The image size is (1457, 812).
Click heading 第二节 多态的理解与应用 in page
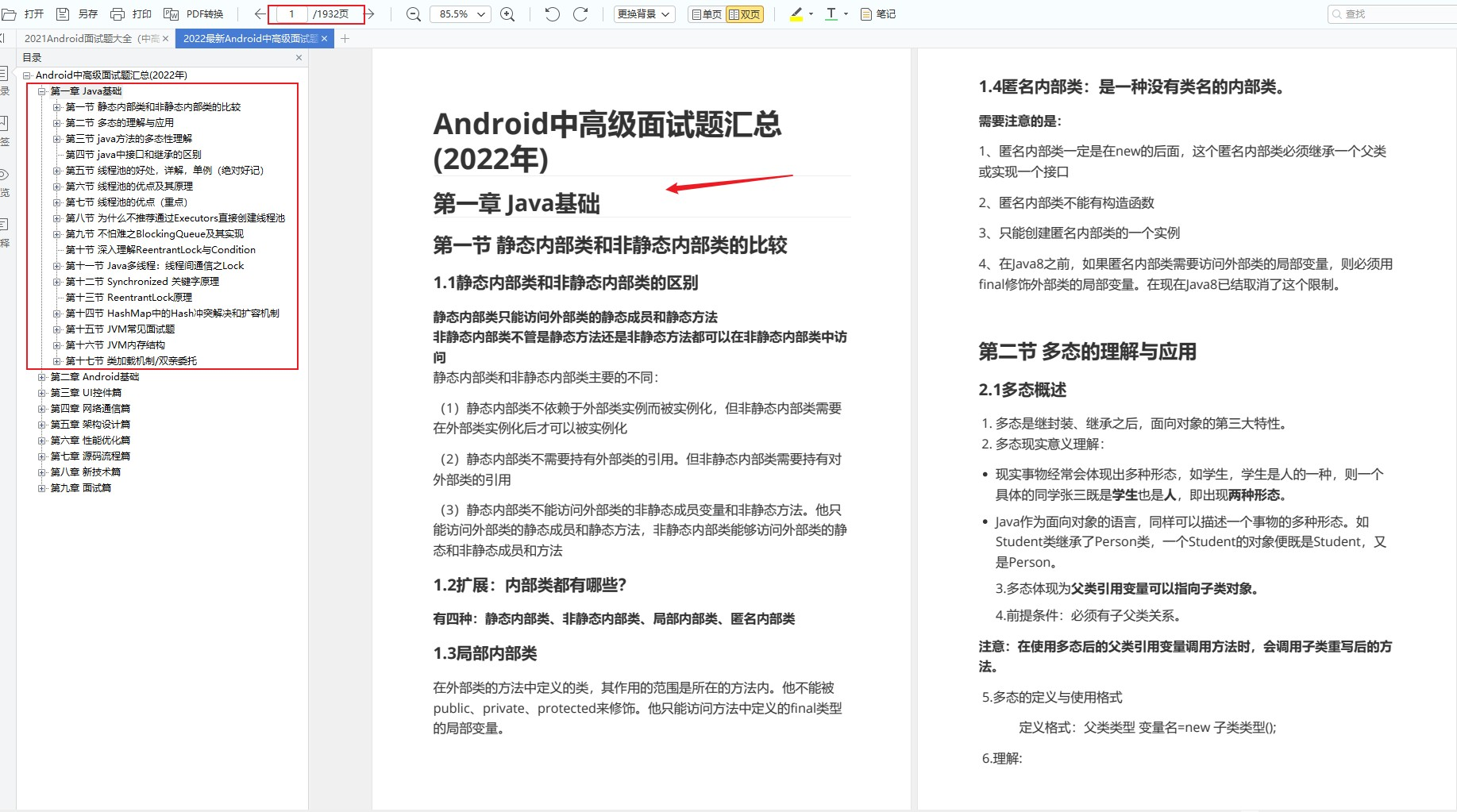[x=1087, y=352]
